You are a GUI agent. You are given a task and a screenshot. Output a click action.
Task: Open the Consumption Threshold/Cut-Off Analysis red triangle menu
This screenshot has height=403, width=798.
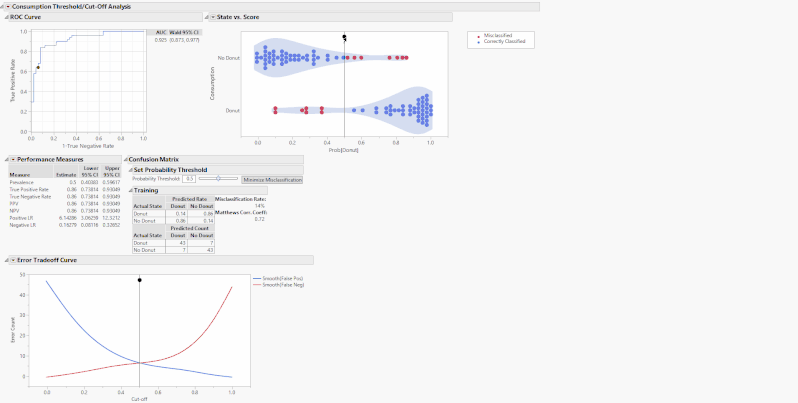point(10,7)
